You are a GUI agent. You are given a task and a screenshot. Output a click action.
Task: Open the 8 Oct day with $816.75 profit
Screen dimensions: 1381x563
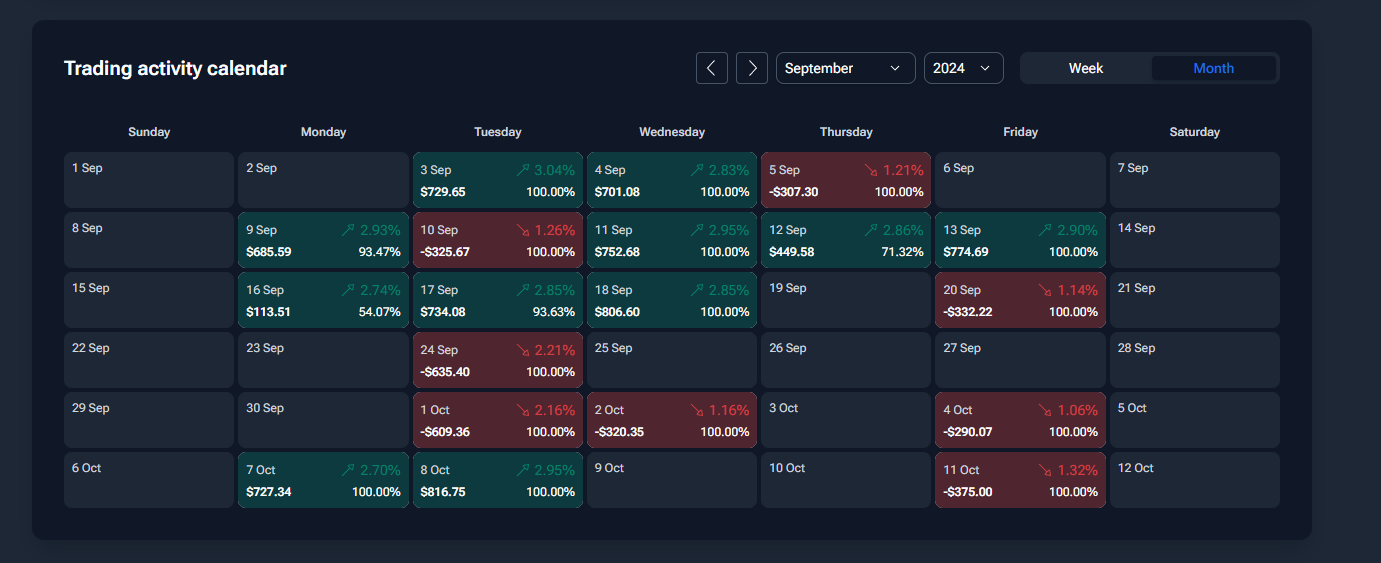click(498, 480)
